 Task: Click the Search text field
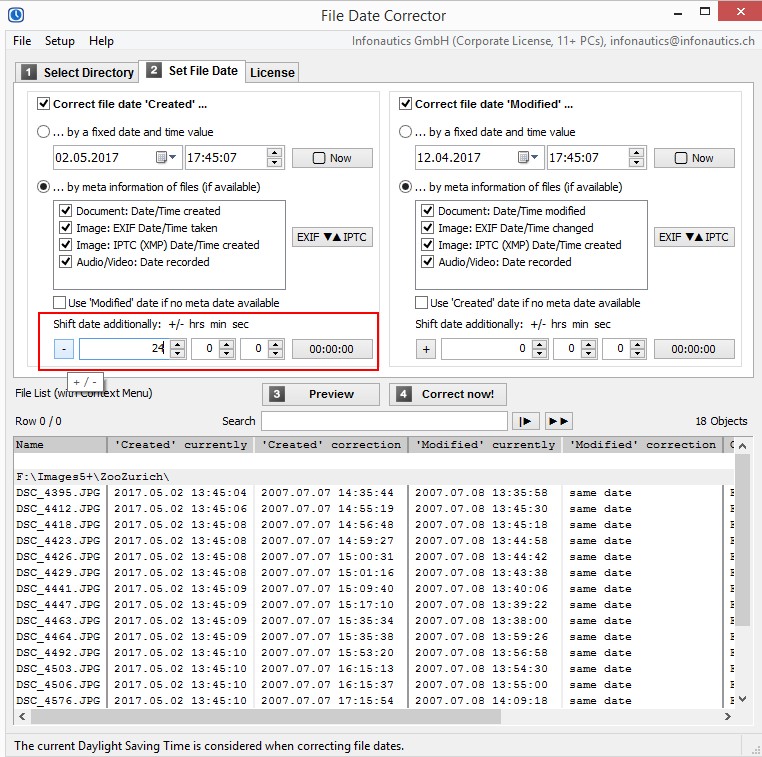coord(384,421)
